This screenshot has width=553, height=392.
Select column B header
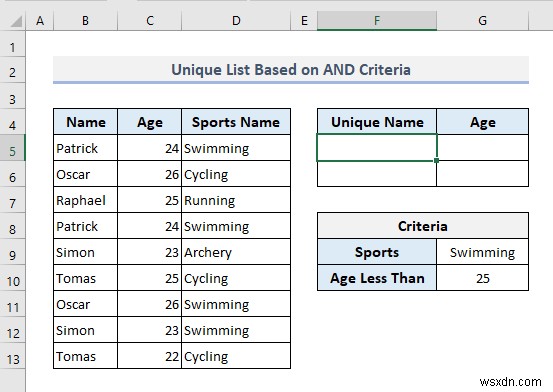click(x=85, y=20)
